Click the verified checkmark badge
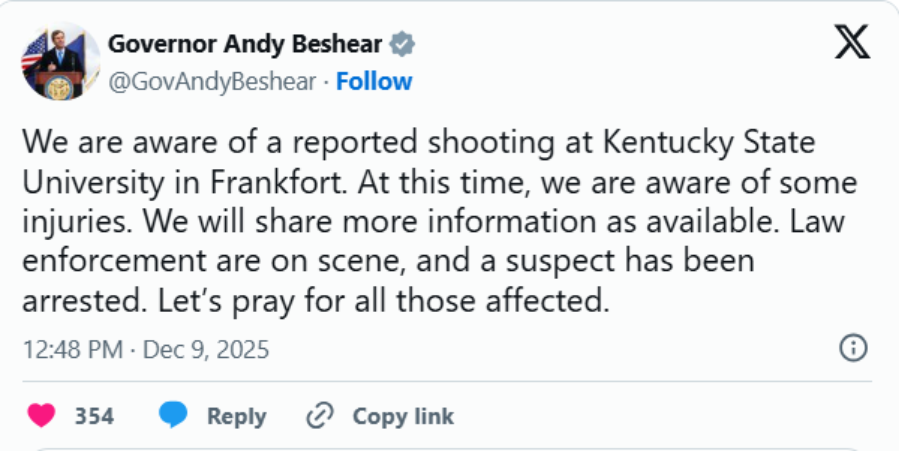The width and height of the screenshot is (900, 451). click(x=403, y=45)
